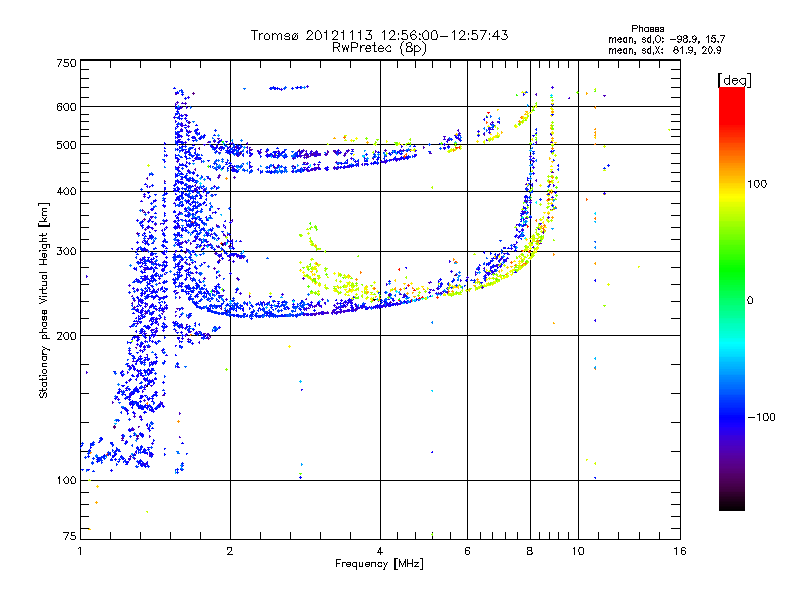Click the x-axis label "1"
800x600 pixels.
81,551
